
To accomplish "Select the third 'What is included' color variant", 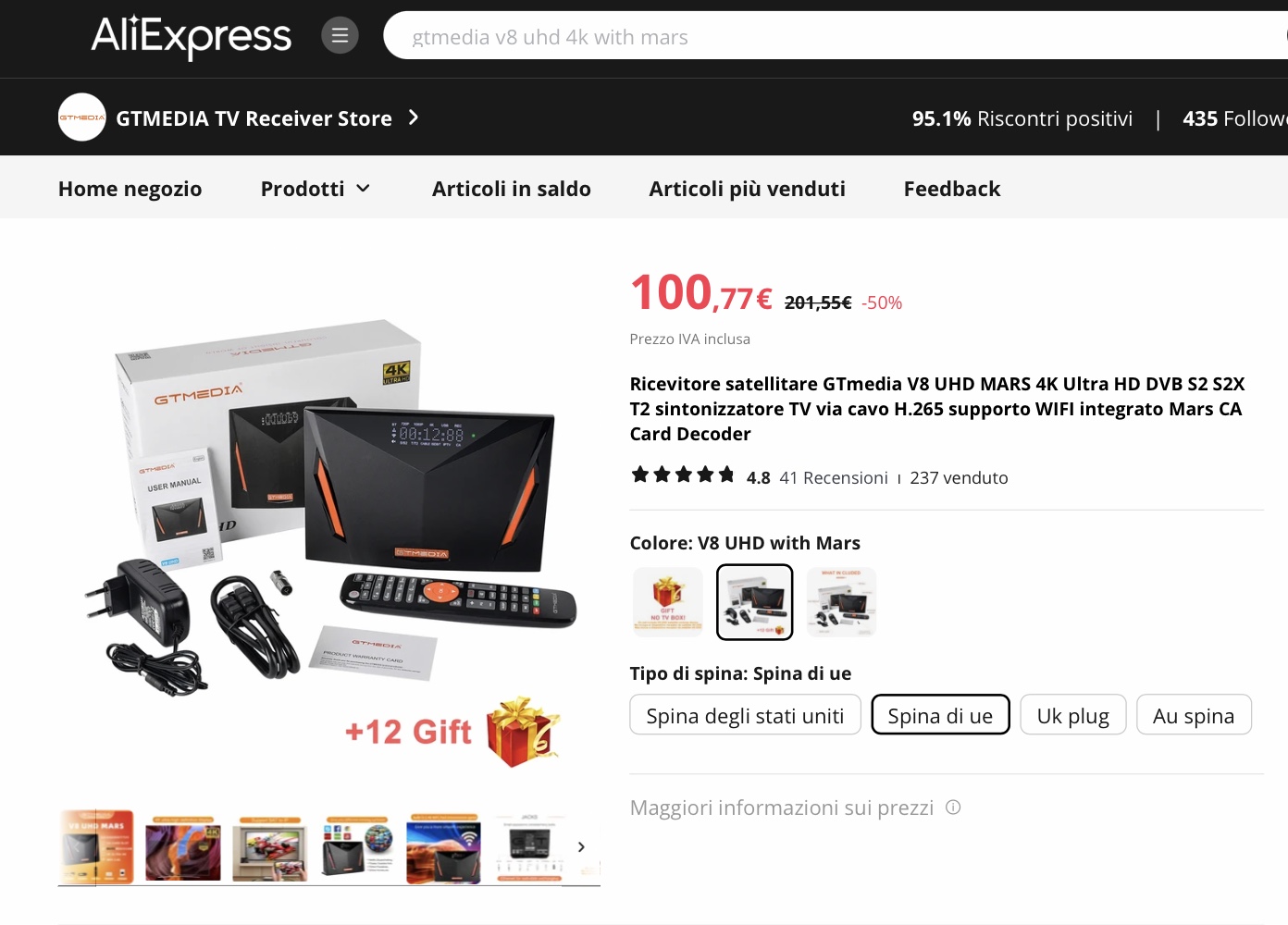I will click(841, 602).
